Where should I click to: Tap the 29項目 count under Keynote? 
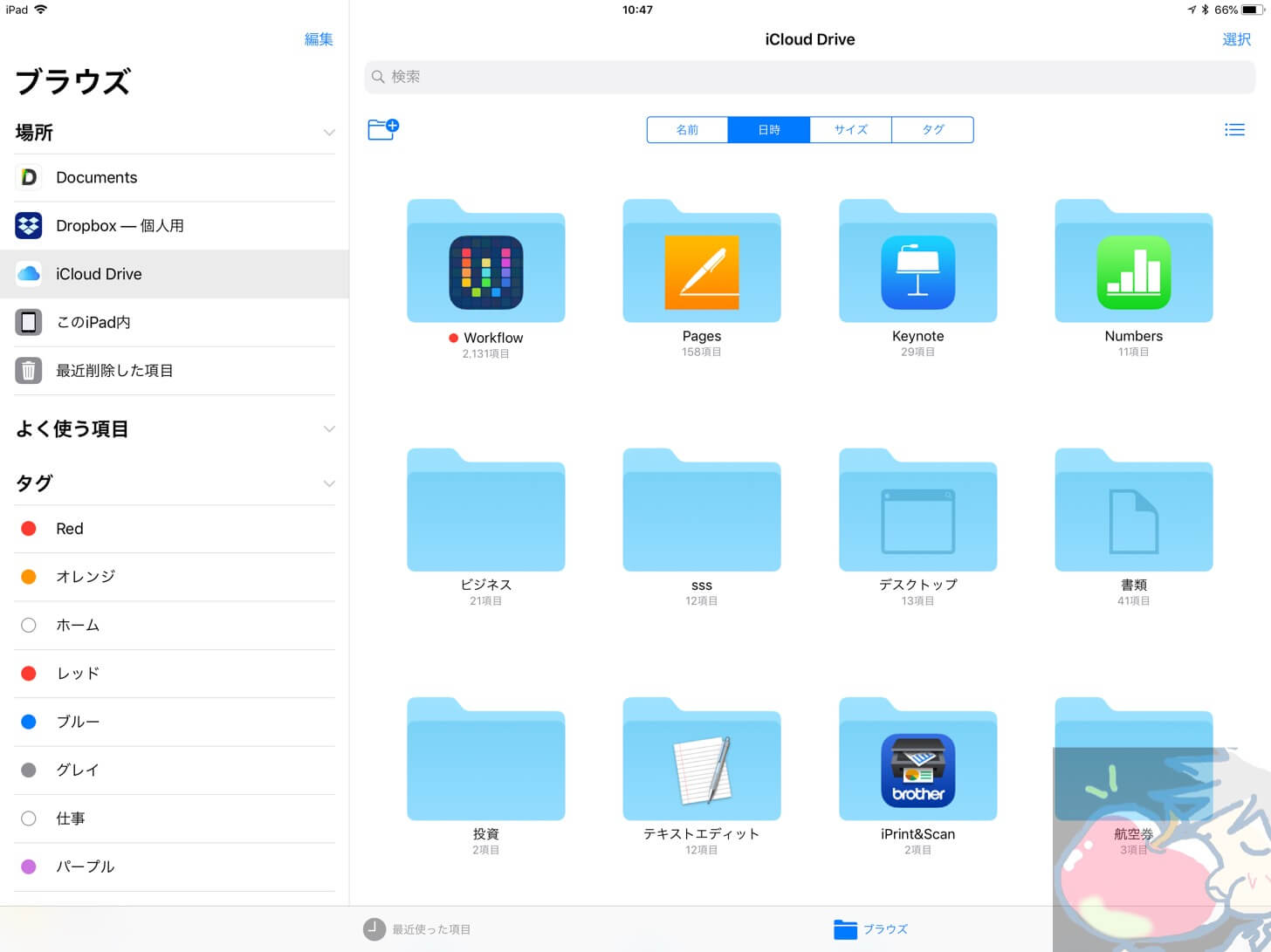click(x=917, y=353)
